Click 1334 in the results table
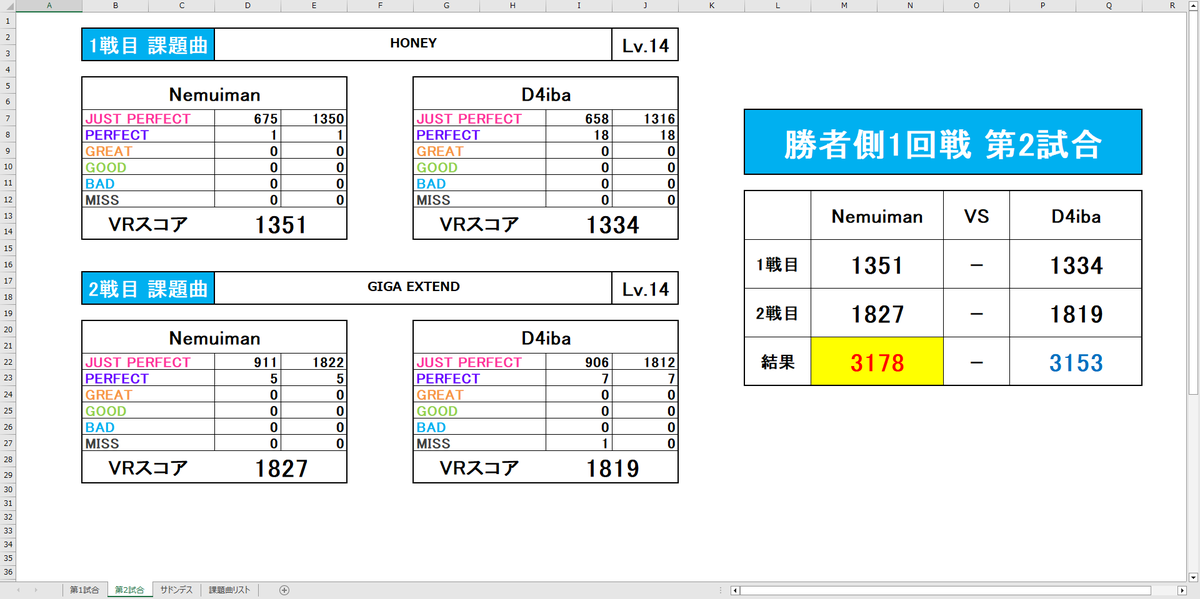The image size is (1200, 599). pos(1075,265)
